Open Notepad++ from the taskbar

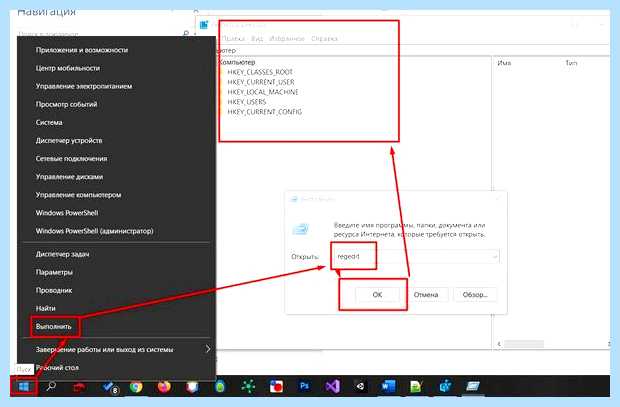point(416,386)
